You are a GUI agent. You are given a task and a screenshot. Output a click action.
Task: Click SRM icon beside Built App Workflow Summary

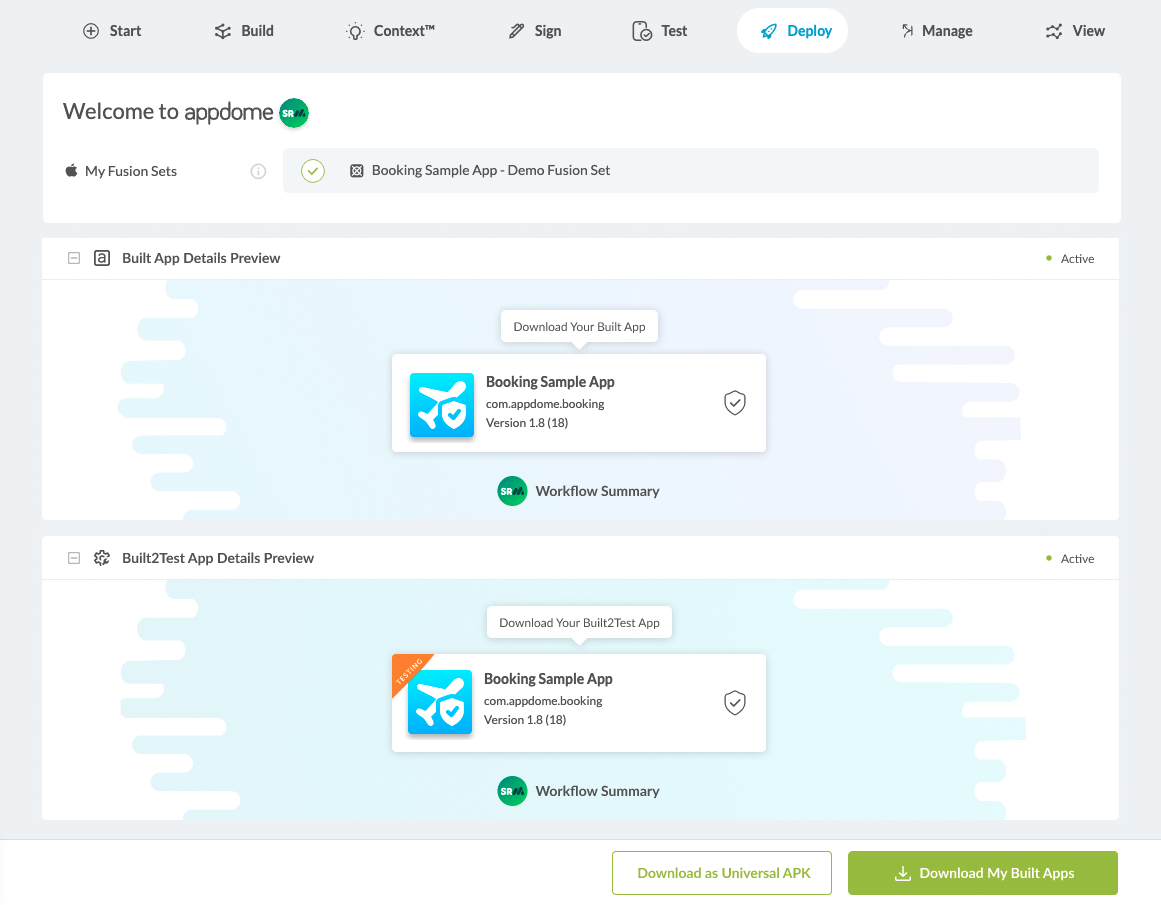512,491
